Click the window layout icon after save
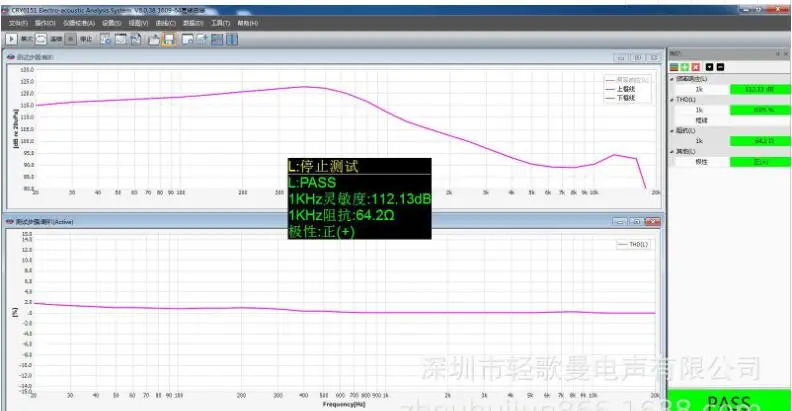 click(187, 39)
